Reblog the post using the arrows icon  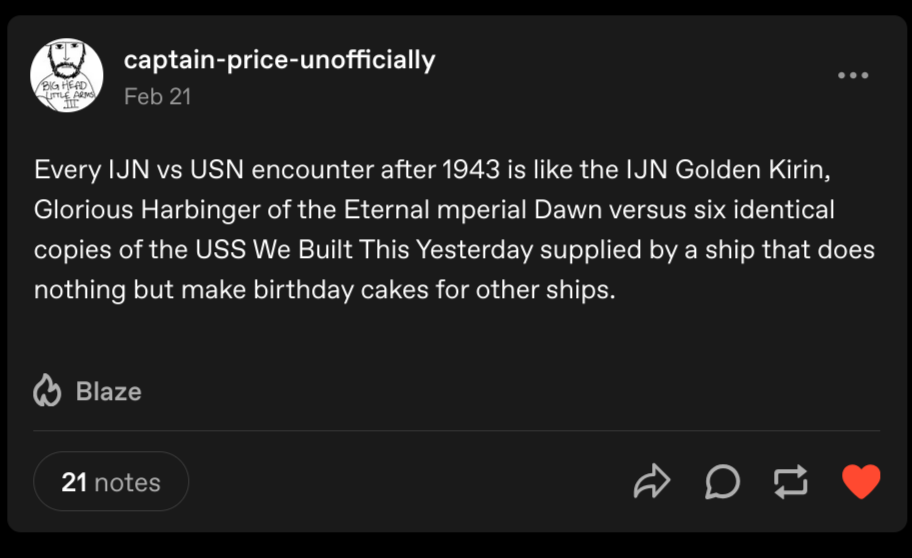coord(790,482)
